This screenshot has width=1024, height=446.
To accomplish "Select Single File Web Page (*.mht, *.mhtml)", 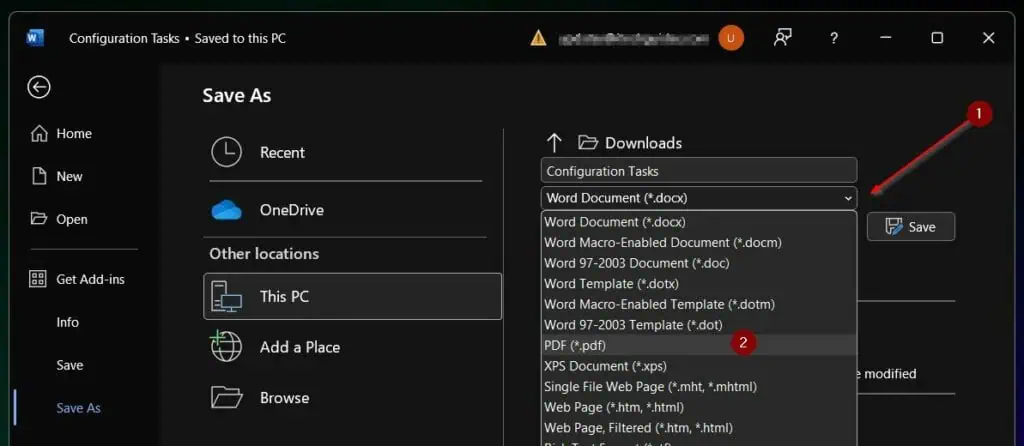I will pyautogui.click(x=699, y=387).
